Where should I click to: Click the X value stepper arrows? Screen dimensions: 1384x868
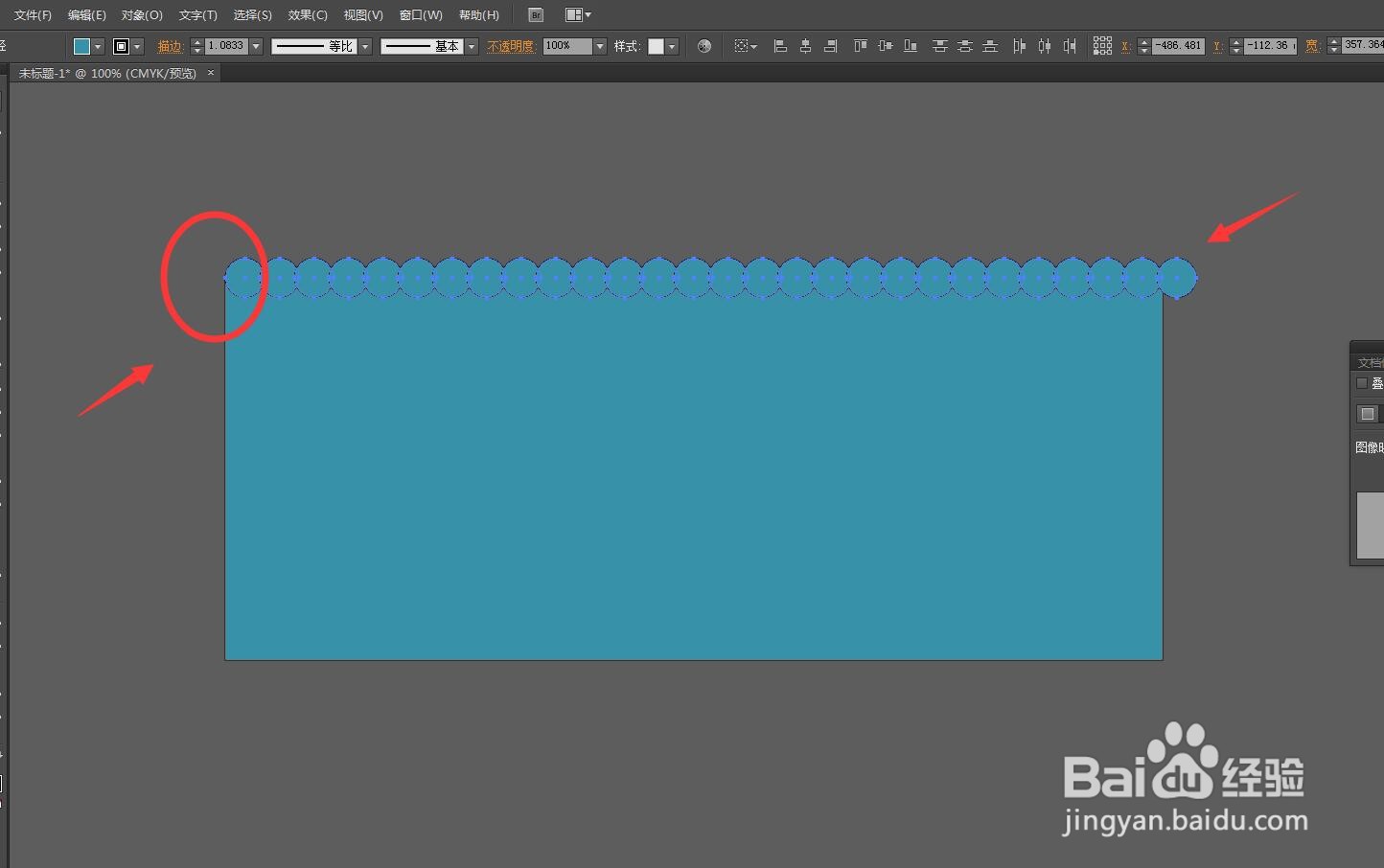click(x=1143, y=46)
